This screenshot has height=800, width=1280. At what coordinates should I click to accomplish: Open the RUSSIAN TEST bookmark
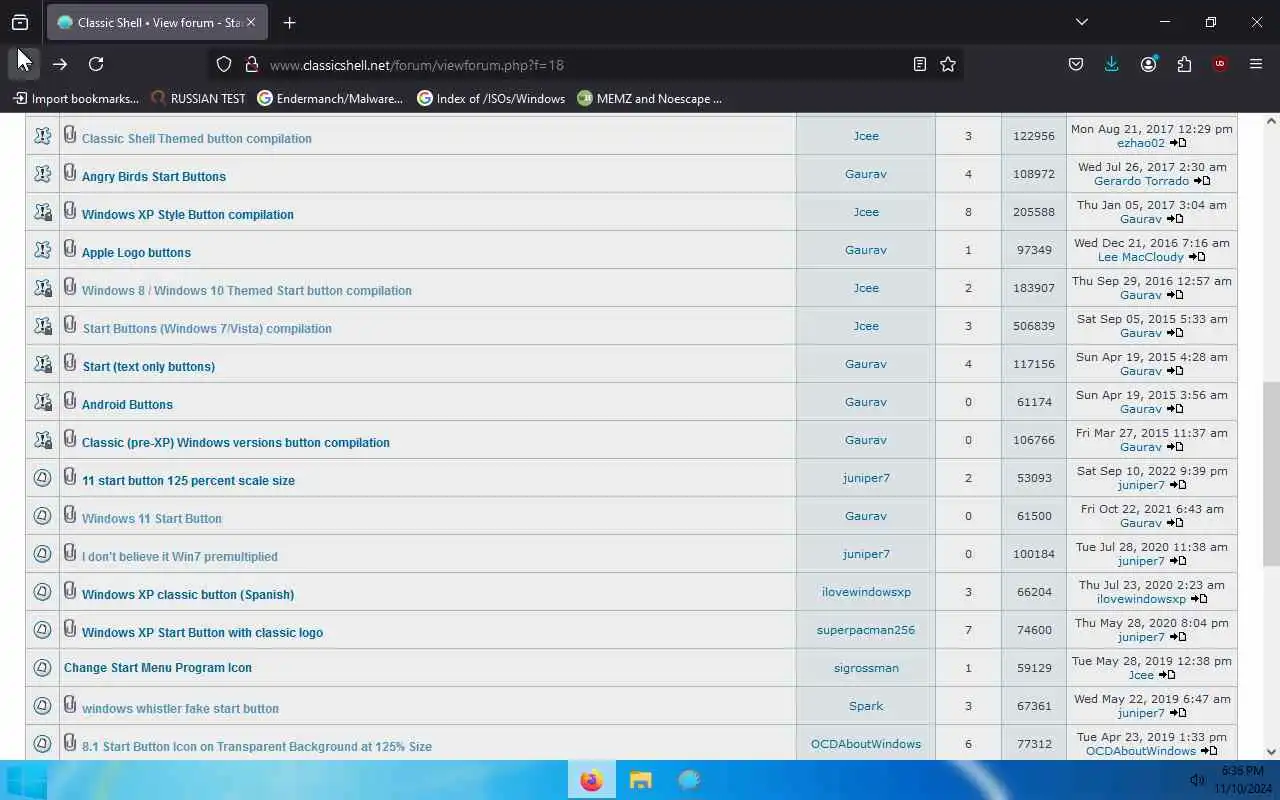pyautogui.click(x=198, y=98)
